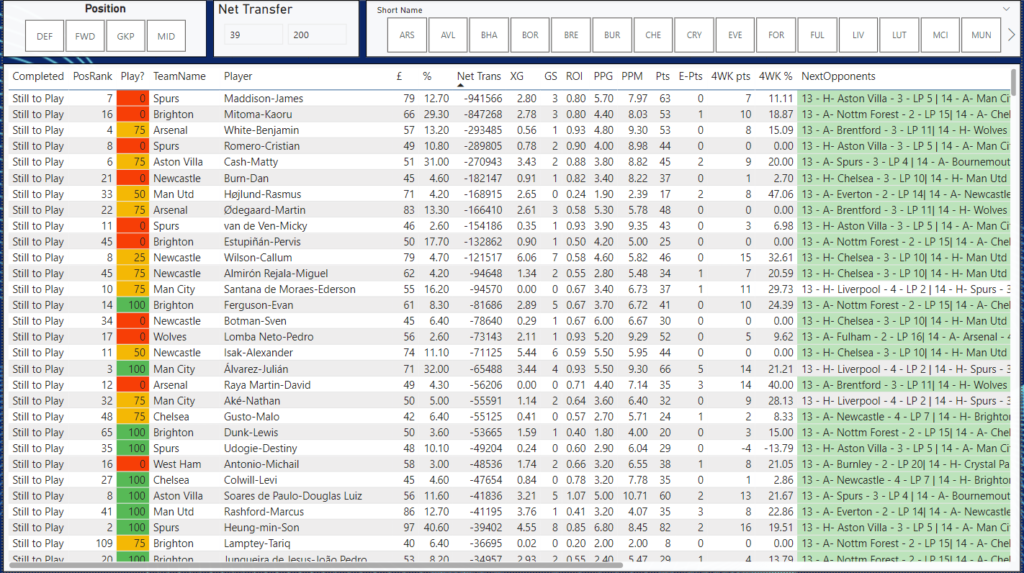
Task: Click Net Trans value -941566
Action: click(x=483, y=99)
